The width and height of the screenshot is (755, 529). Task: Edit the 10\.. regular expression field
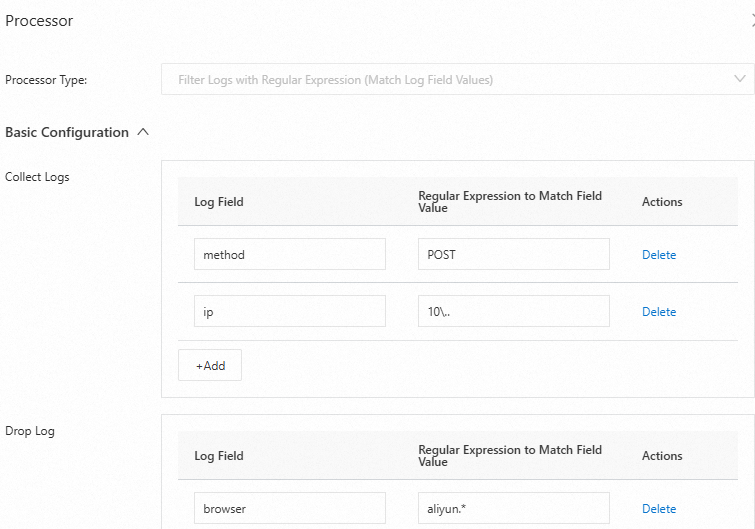click(513, 311)
